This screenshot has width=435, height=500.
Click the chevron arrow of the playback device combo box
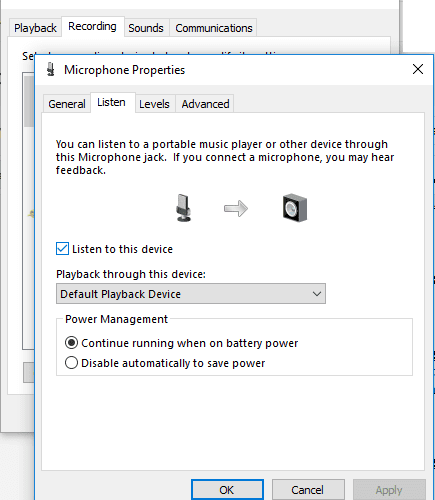(x=317, y=294)
